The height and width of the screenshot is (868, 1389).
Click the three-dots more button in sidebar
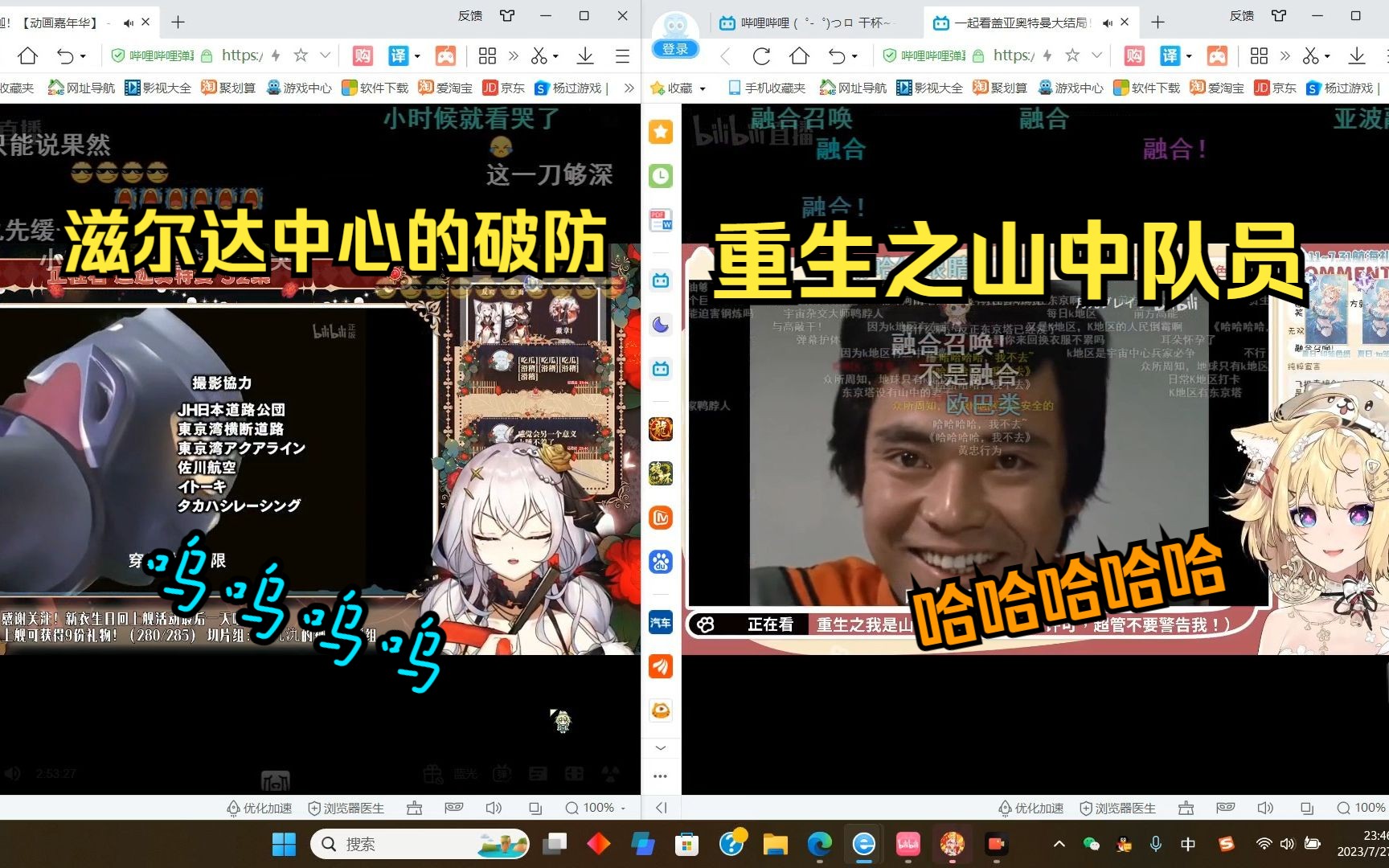click(661, 776)
